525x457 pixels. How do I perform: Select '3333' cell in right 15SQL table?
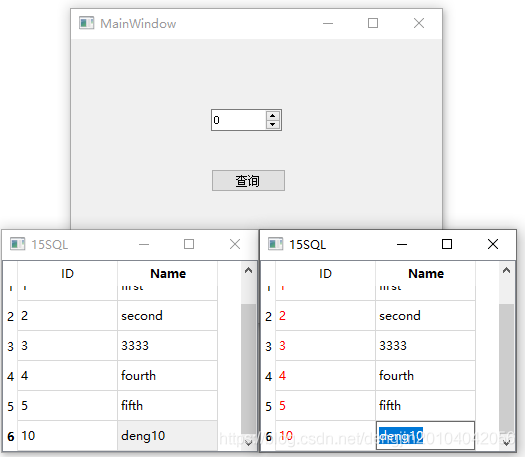(x=425, y=346)
